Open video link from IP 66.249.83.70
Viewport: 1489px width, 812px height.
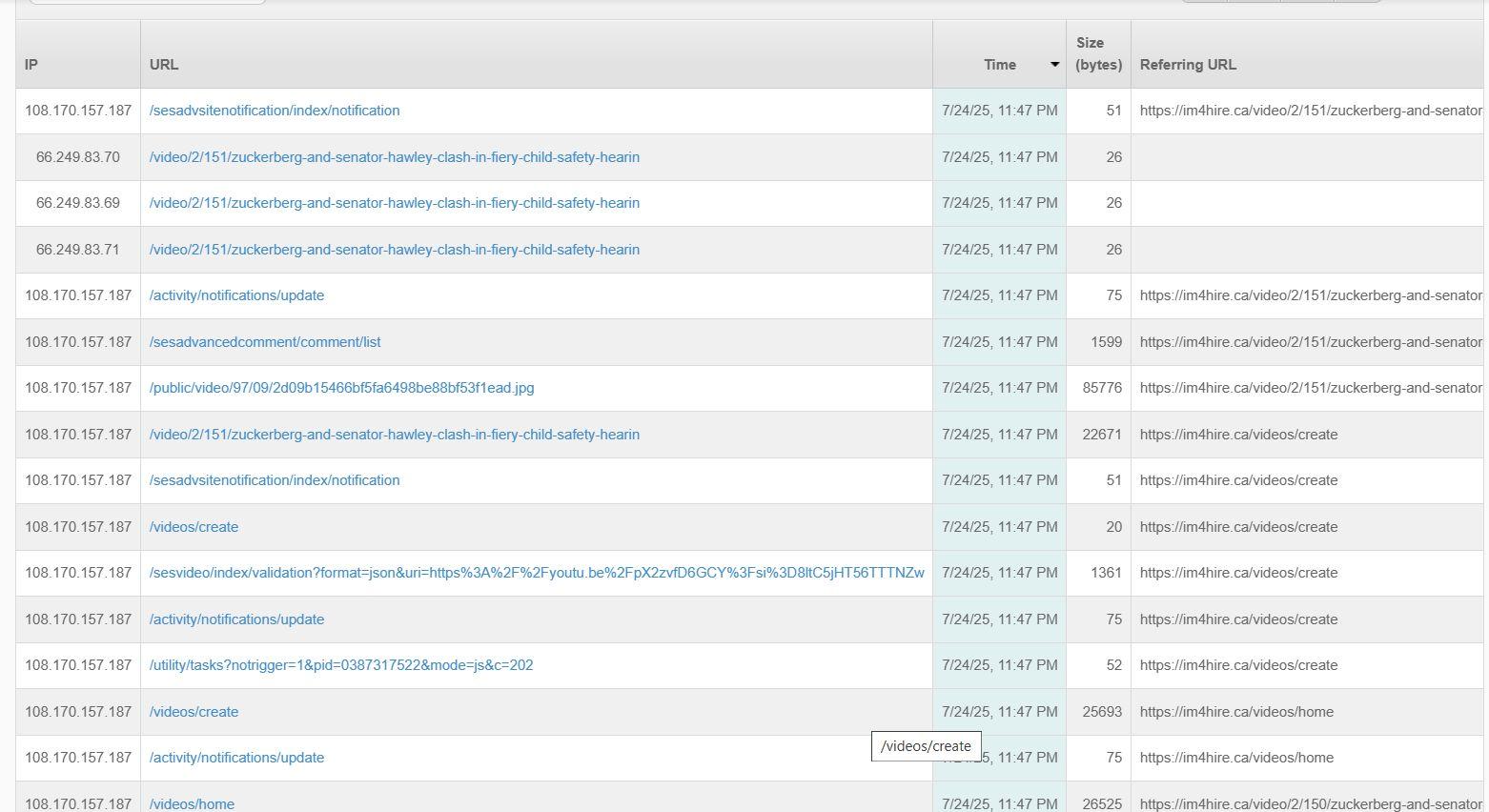point(394,157)
